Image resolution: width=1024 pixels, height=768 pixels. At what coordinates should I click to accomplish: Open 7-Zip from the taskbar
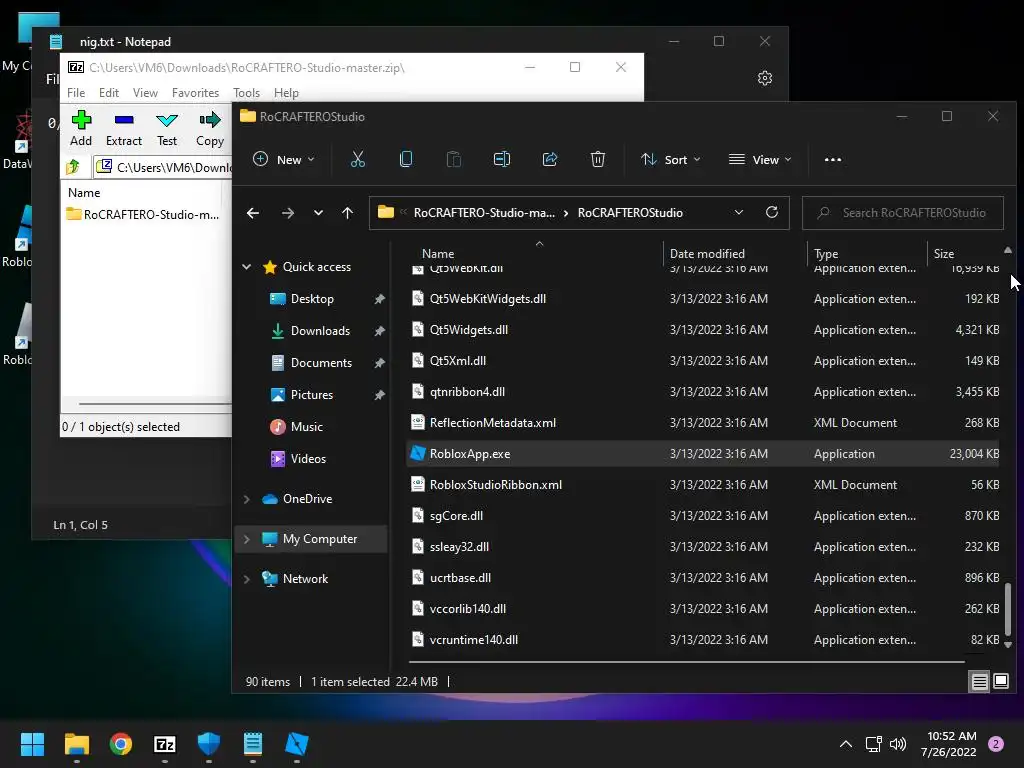(x=165, y=744)
